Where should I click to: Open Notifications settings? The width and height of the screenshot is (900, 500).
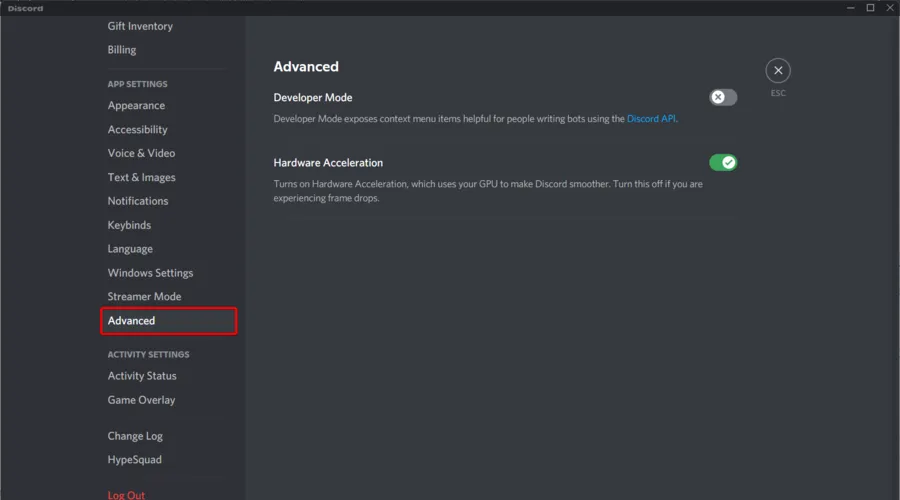(x=138, y=201)
